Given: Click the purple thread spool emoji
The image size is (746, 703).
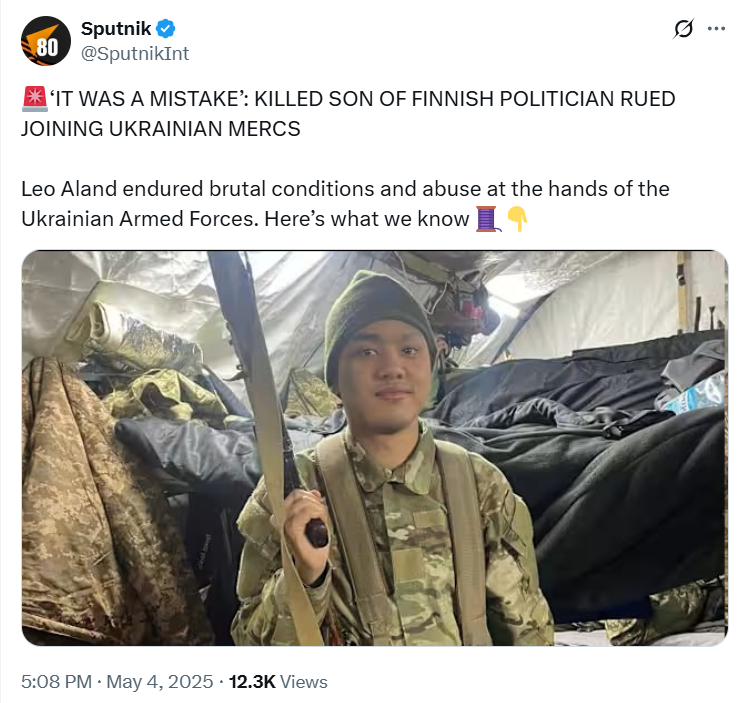Looking at the screenshot, I should pos(488,219).
